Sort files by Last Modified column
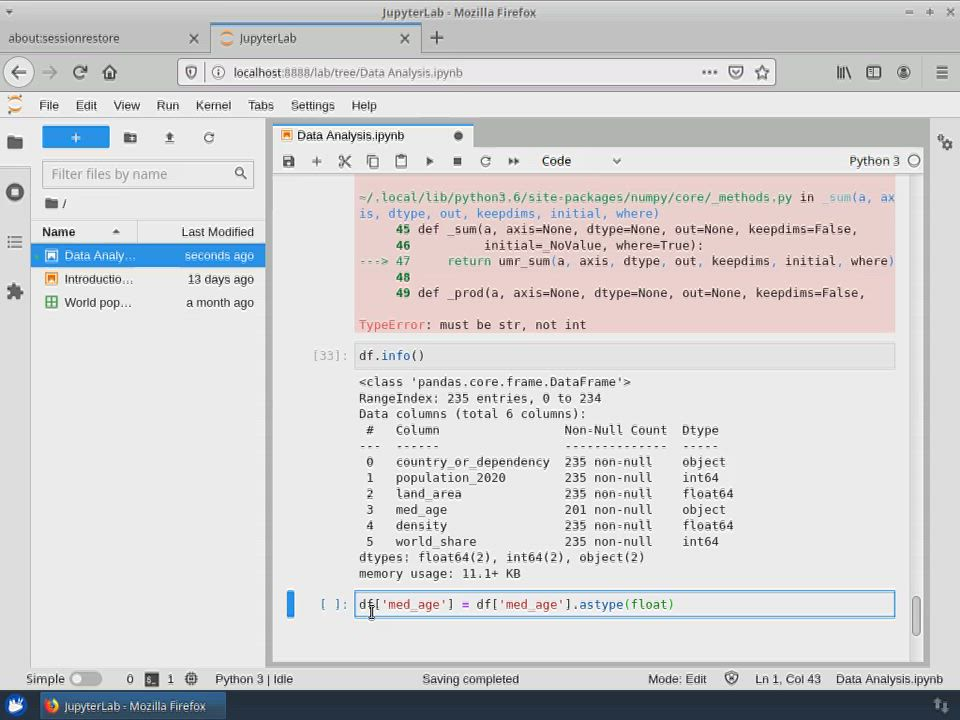The image size is (960, 720). tap(217, 232)
